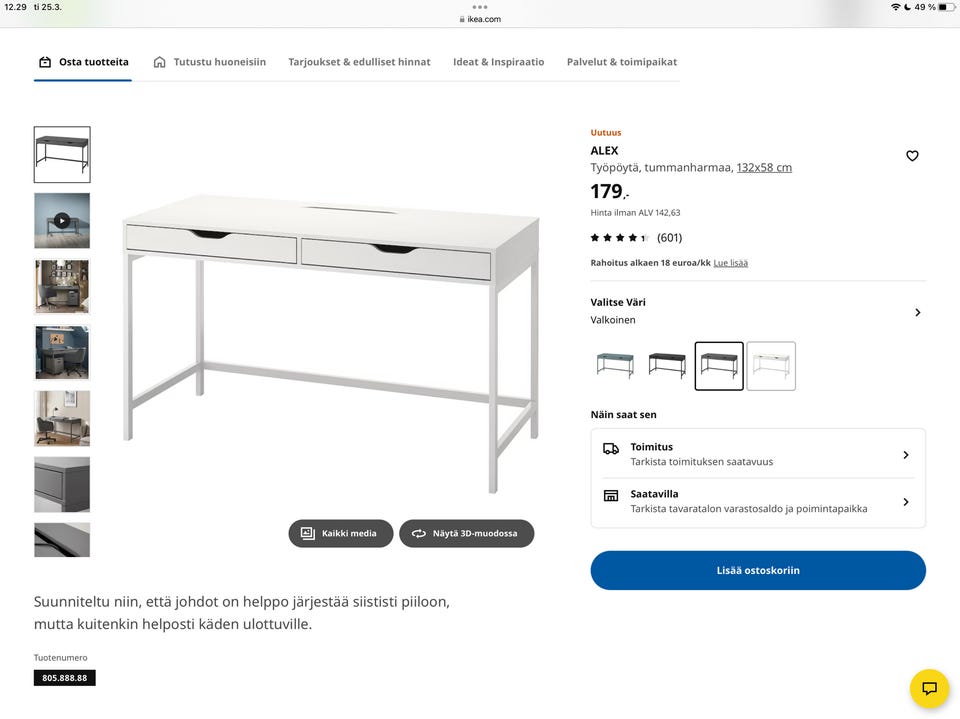
Task: Add ALEX desk to favorites heart icon
Action: click(912, 156)
